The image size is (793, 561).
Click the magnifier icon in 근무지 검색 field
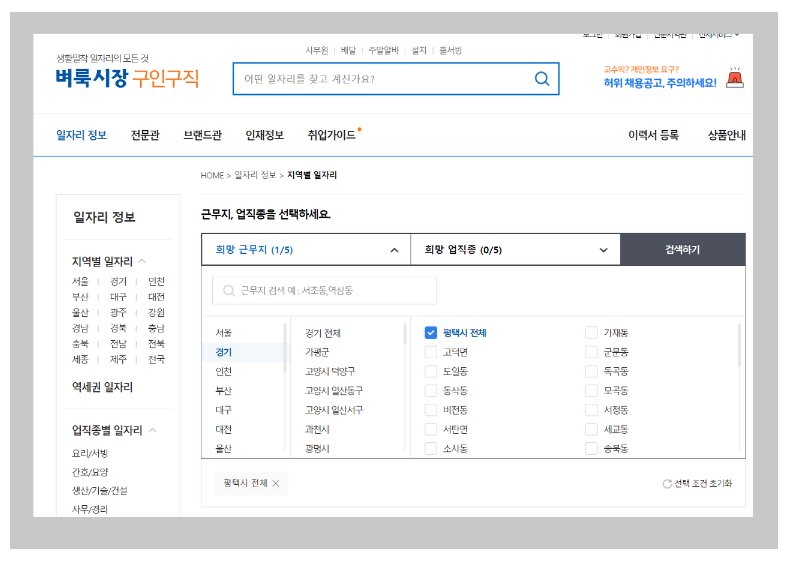pos(229,291)
